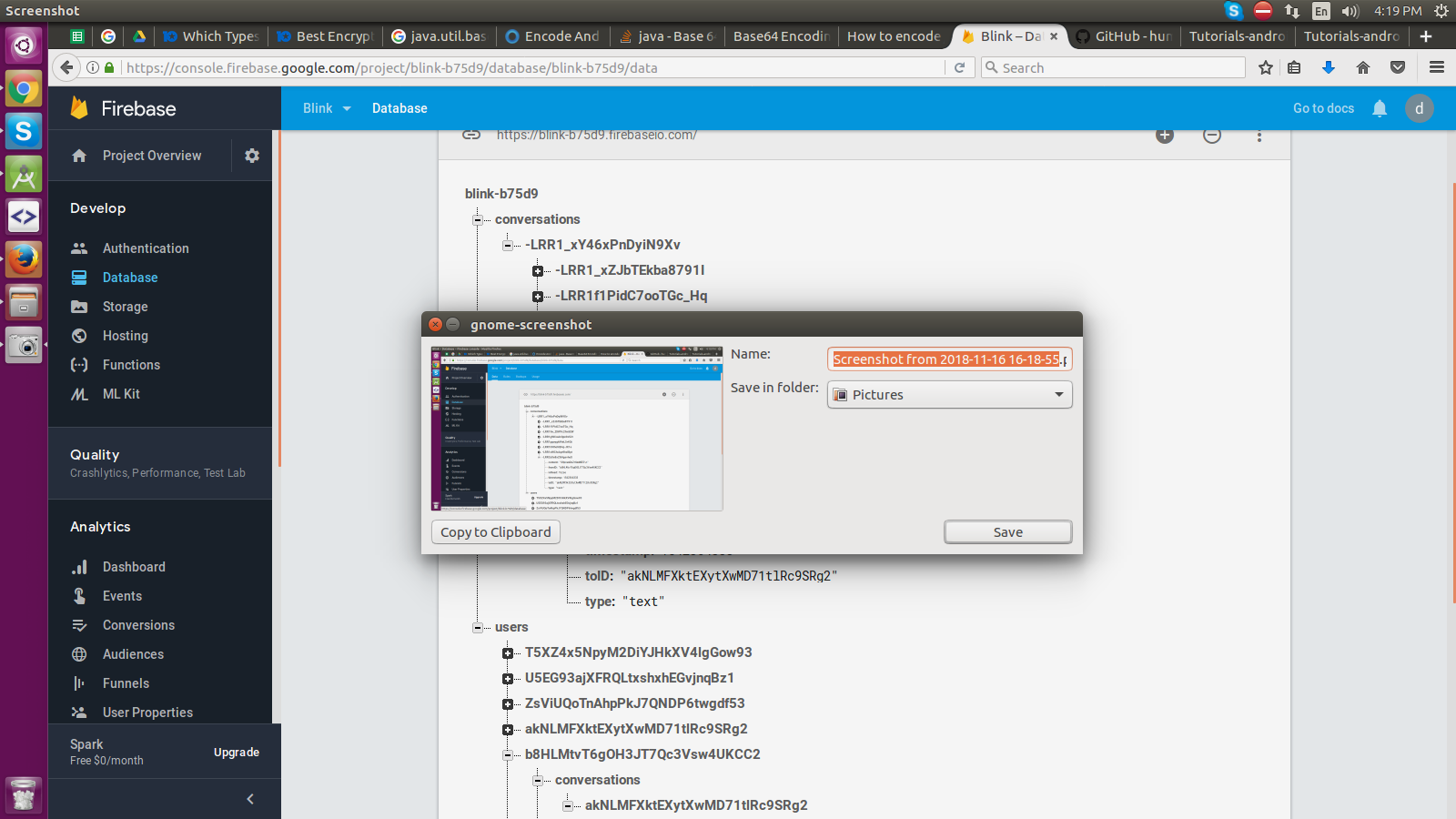Viewport: 1456px width, 819px height.
Task: Open database three-dot overflow menu
Action: (1259, 136)
